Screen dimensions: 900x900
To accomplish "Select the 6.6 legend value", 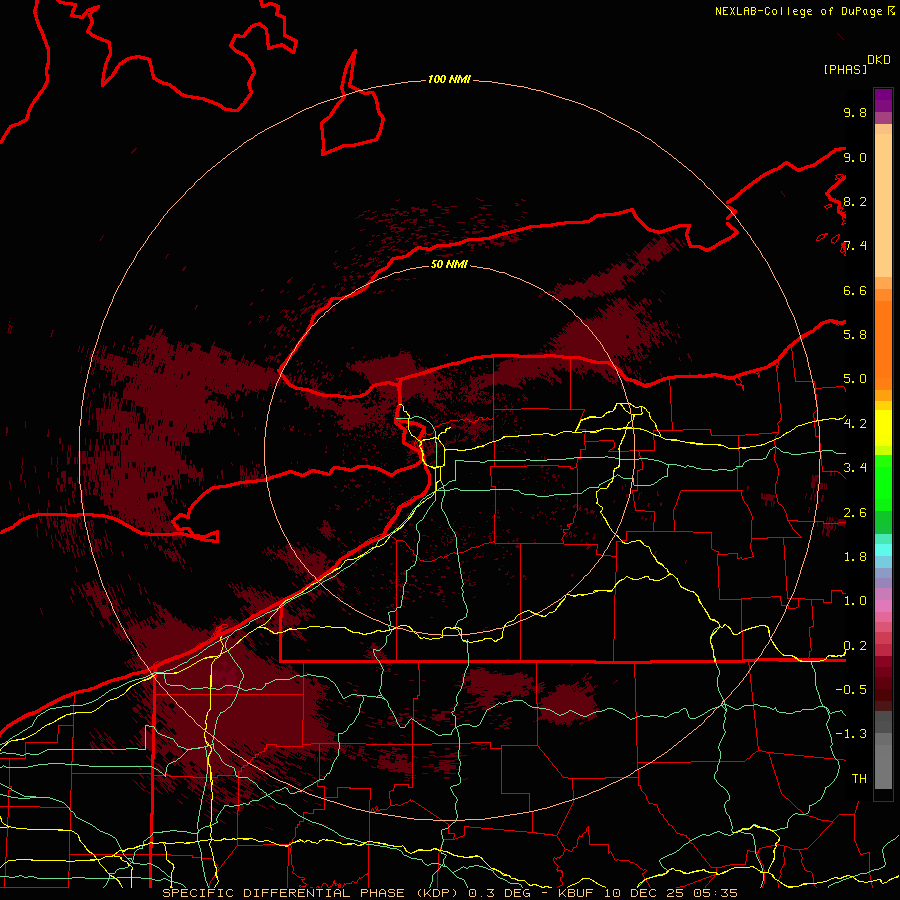I will pos(855,290).
